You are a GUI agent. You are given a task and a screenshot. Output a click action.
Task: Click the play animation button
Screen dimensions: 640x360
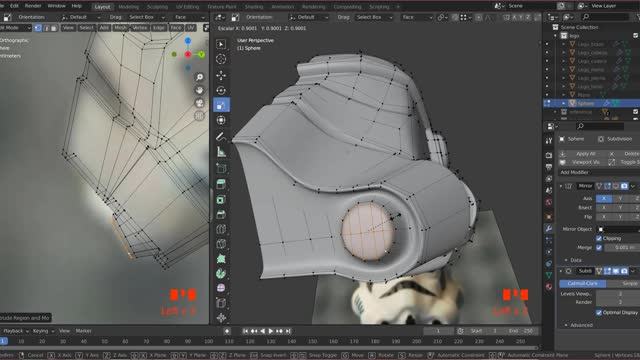pos(270,331)
